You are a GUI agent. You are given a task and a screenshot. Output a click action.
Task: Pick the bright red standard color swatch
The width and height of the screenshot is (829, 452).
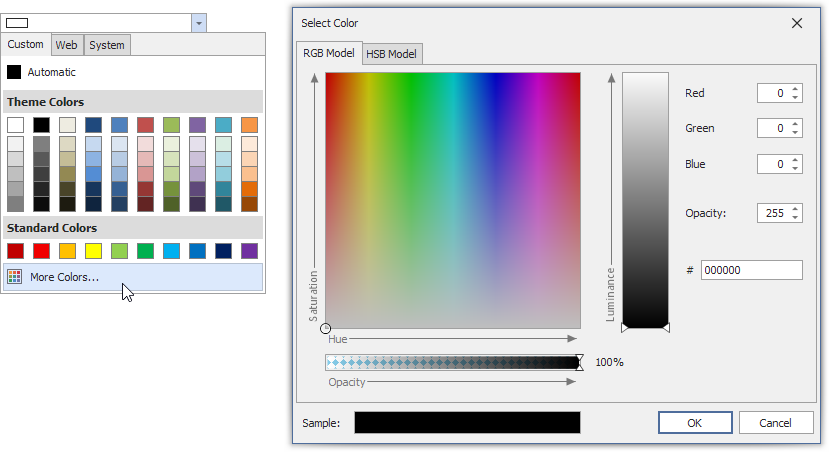[41, 251]
